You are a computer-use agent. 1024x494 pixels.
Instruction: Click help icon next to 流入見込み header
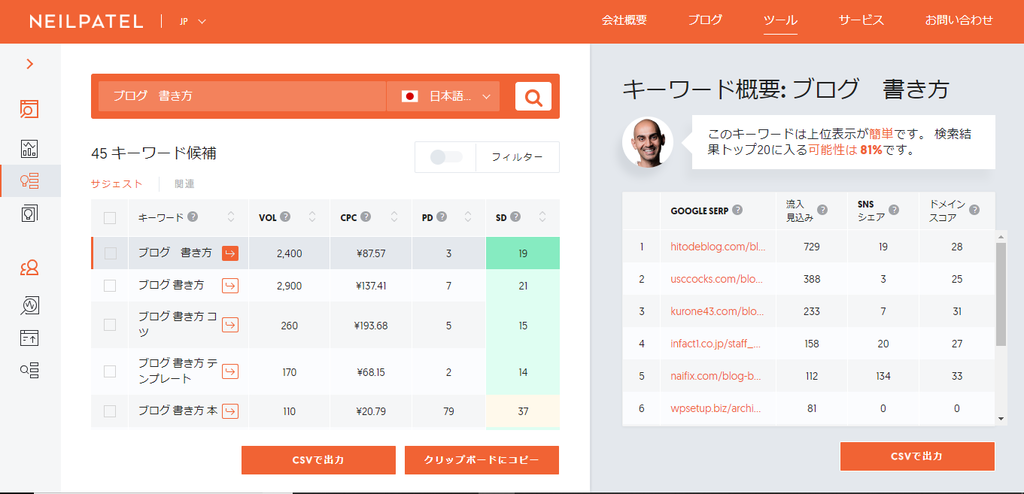point(822,210)
